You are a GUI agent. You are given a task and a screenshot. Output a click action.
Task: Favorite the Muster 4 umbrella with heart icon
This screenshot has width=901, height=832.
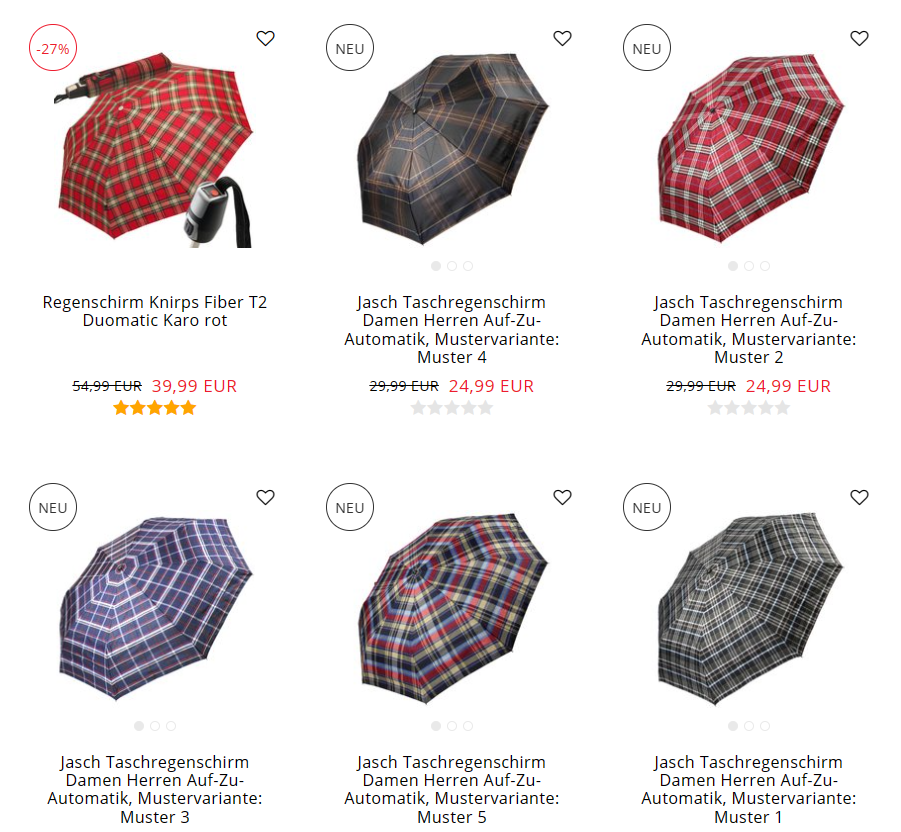tap(563, 38)
